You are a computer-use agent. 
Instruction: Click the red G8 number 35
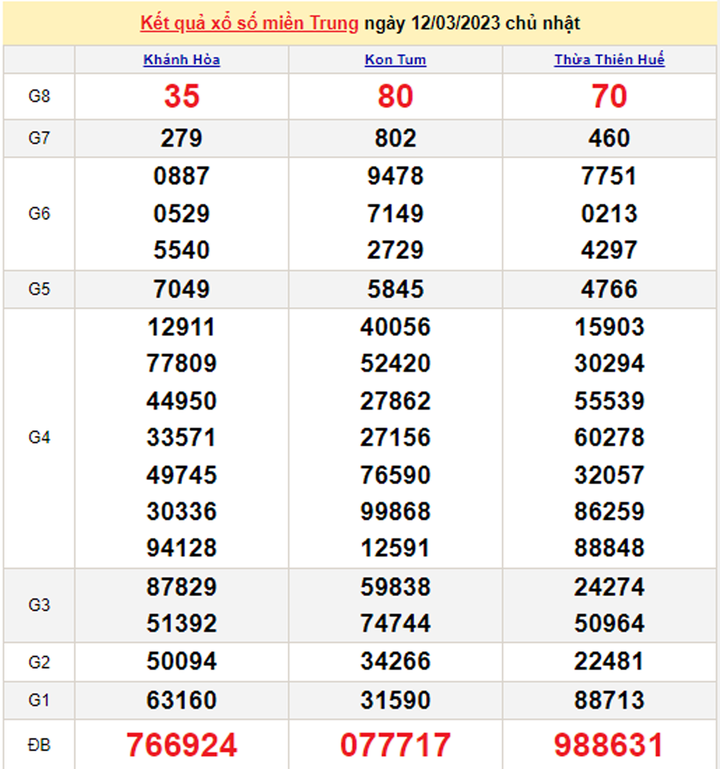pyautogui.click(x=182, y=96)
